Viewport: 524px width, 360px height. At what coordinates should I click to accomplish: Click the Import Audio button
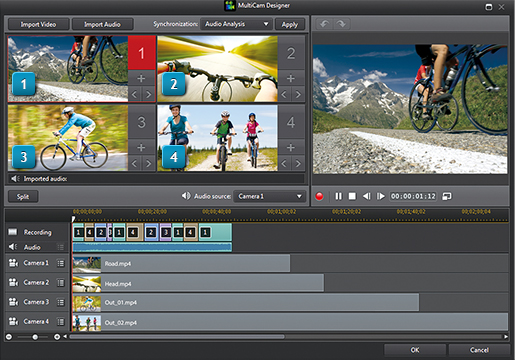point(103,24)
